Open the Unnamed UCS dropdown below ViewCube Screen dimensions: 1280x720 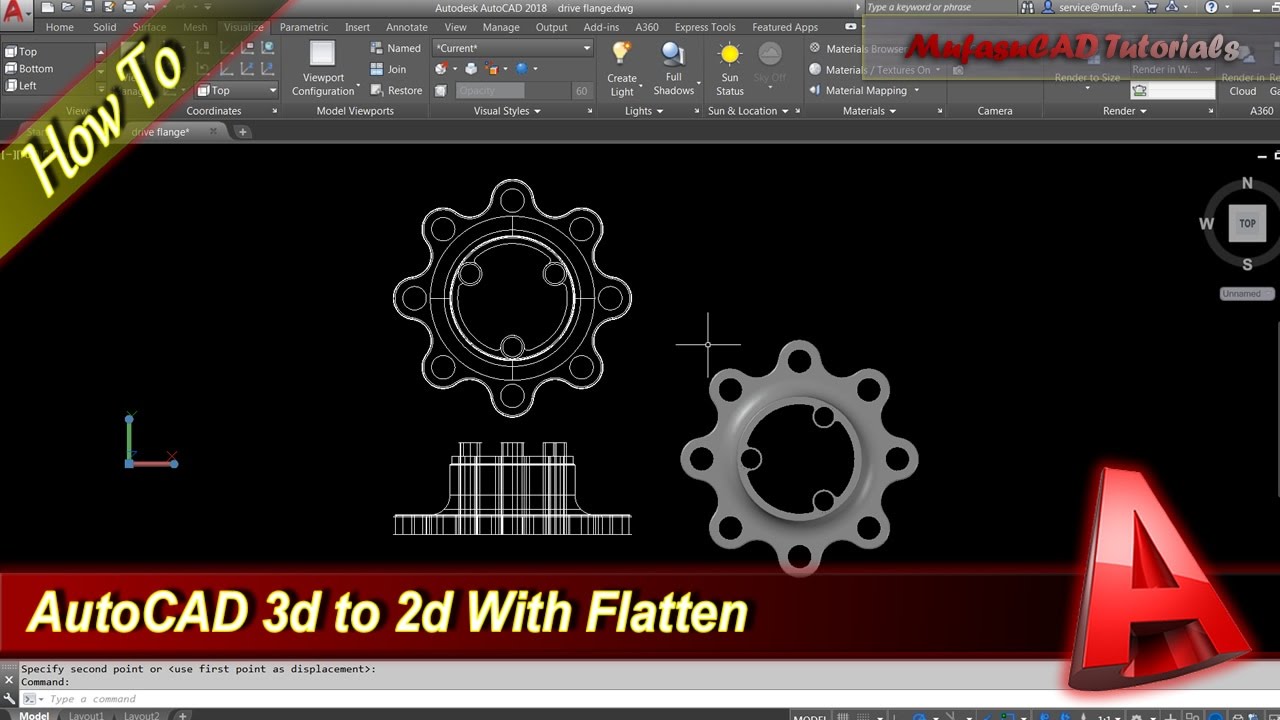click(1247, 294)
